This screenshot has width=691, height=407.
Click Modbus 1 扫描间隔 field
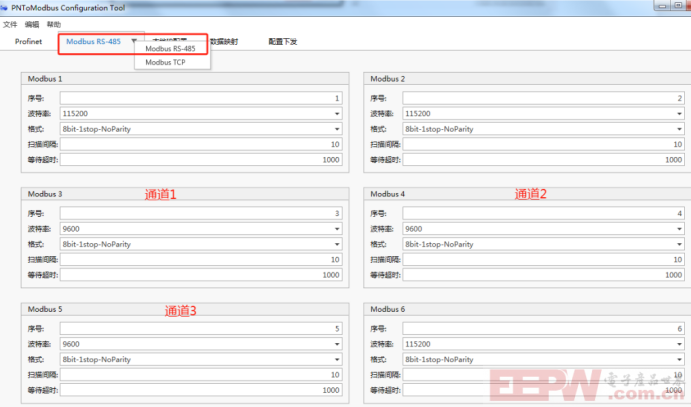click(201, 144)
